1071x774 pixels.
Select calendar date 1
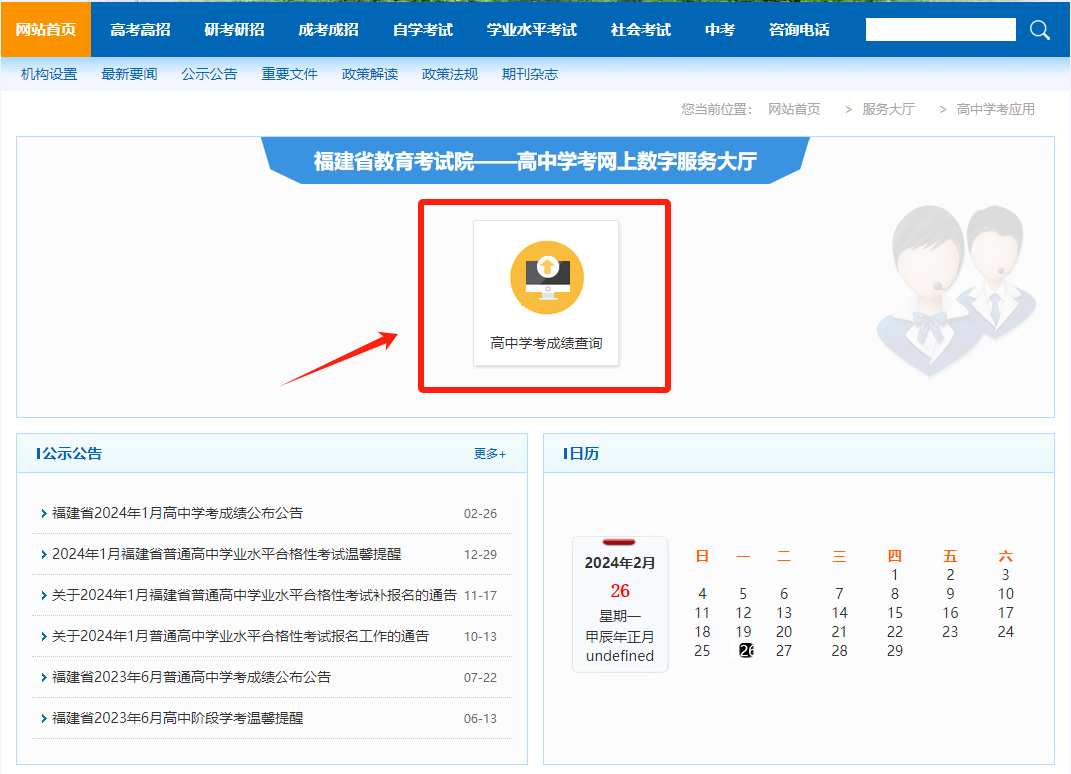point(895,575)
